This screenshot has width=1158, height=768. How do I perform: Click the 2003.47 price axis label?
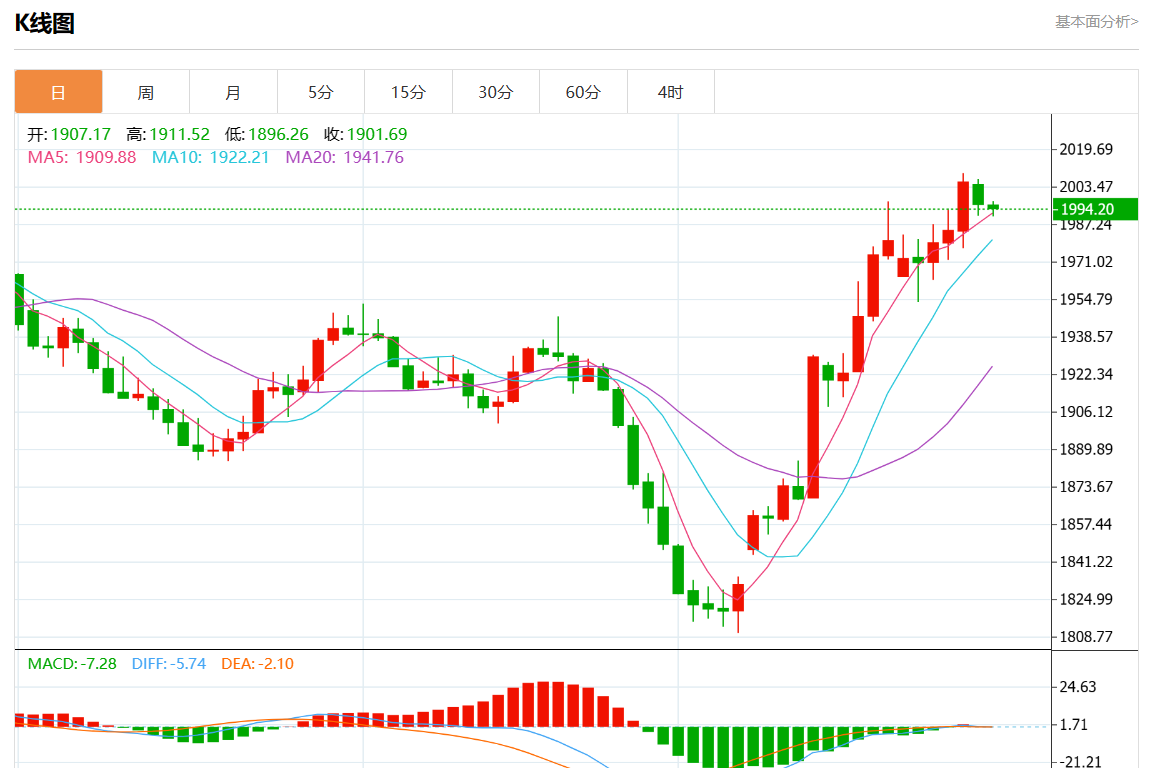[1086, 187]
